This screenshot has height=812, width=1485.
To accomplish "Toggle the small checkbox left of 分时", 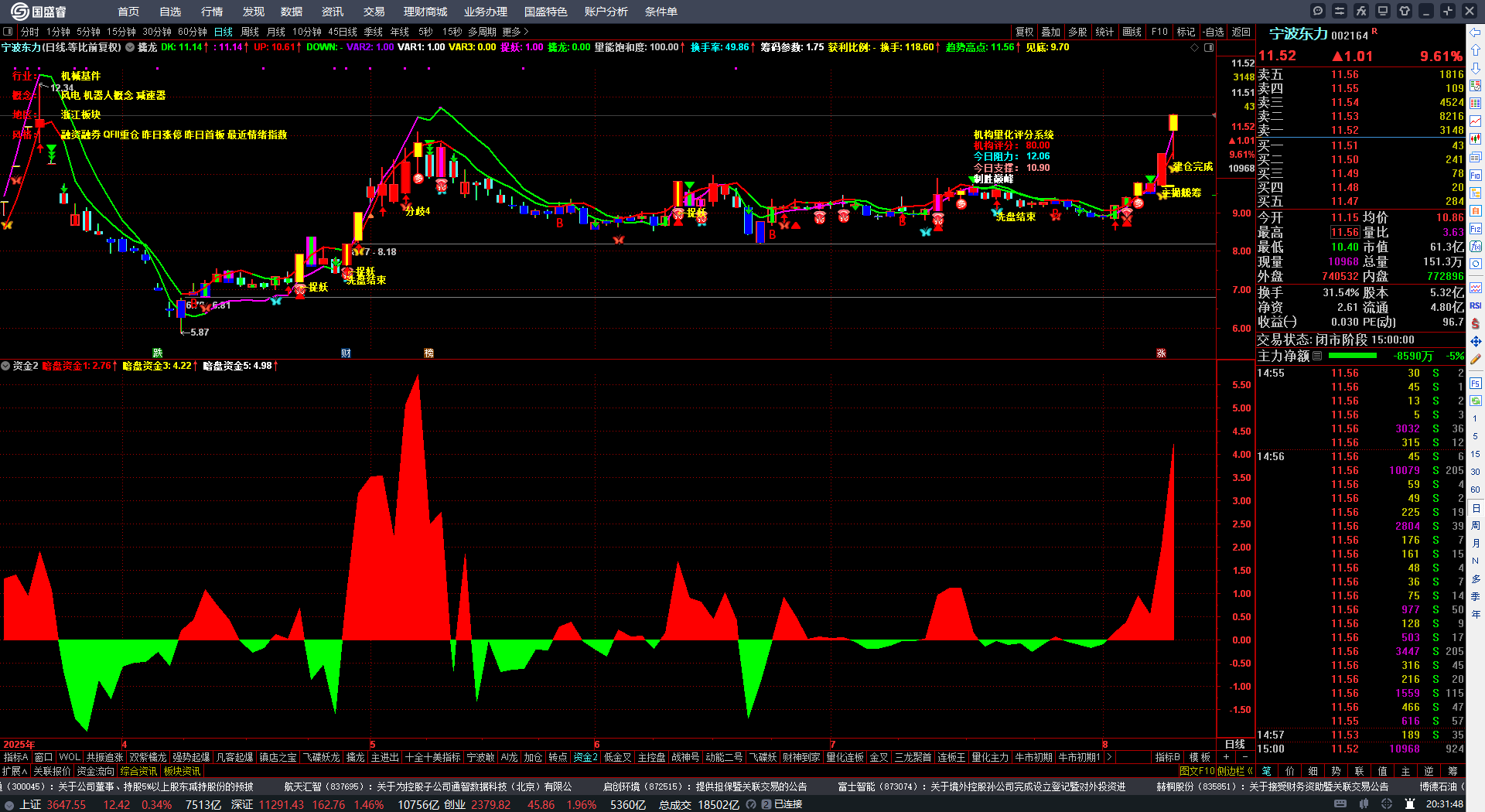I will [x=8, y=32].
